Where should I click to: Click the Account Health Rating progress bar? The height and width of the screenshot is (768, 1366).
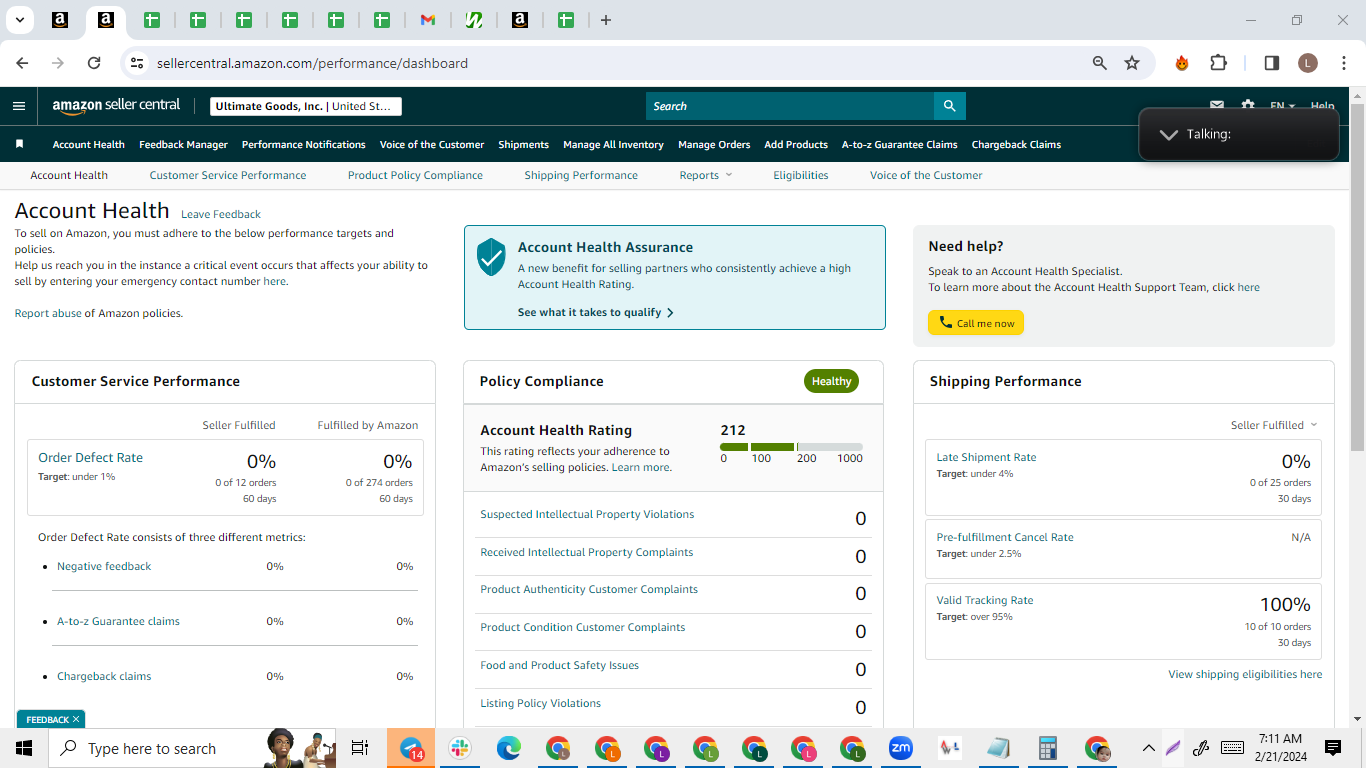(x=791, y=447)
